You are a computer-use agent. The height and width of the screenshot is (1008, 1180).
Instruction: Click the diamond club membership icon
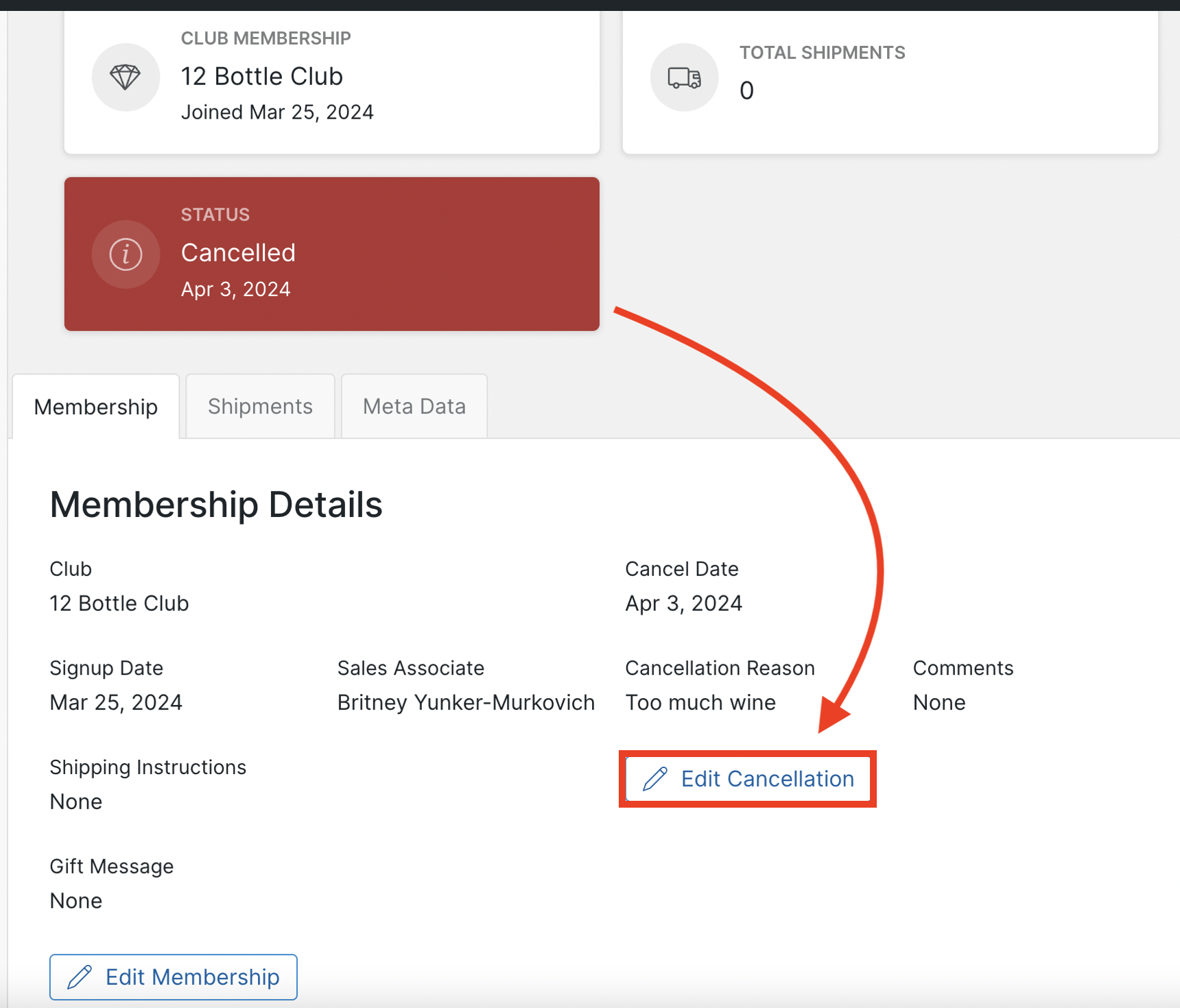coord(126,77)
